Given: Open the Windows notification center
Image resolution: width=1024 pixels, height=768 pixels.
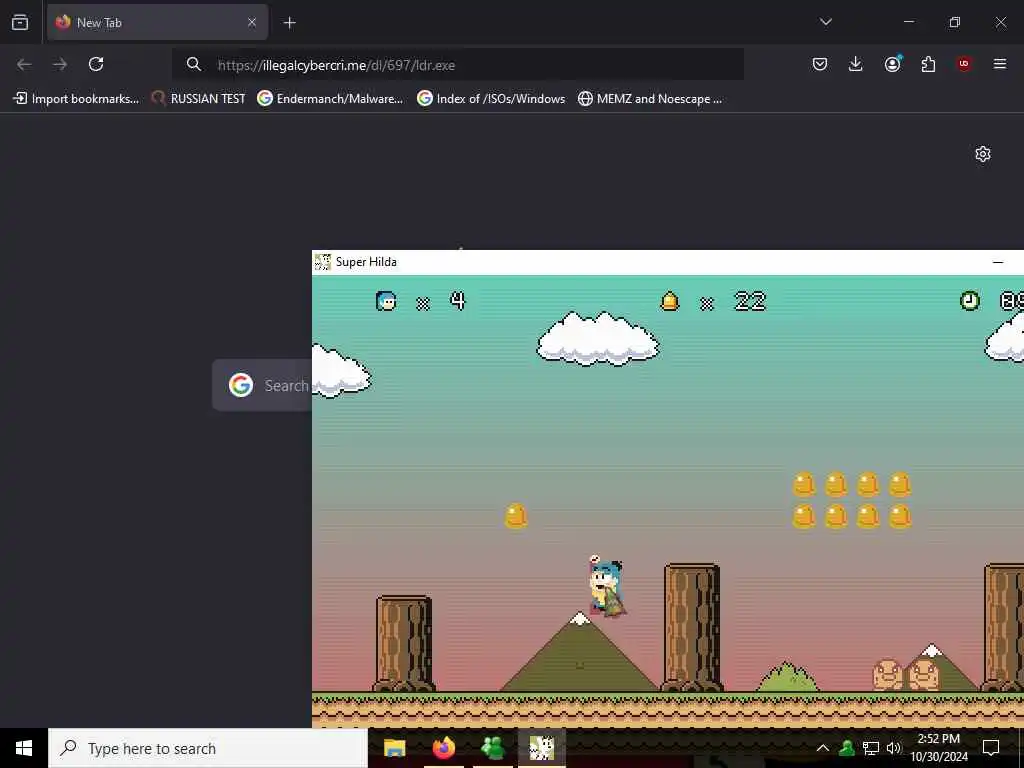Looking at the screenshot, I should click(x=991, y=748).
